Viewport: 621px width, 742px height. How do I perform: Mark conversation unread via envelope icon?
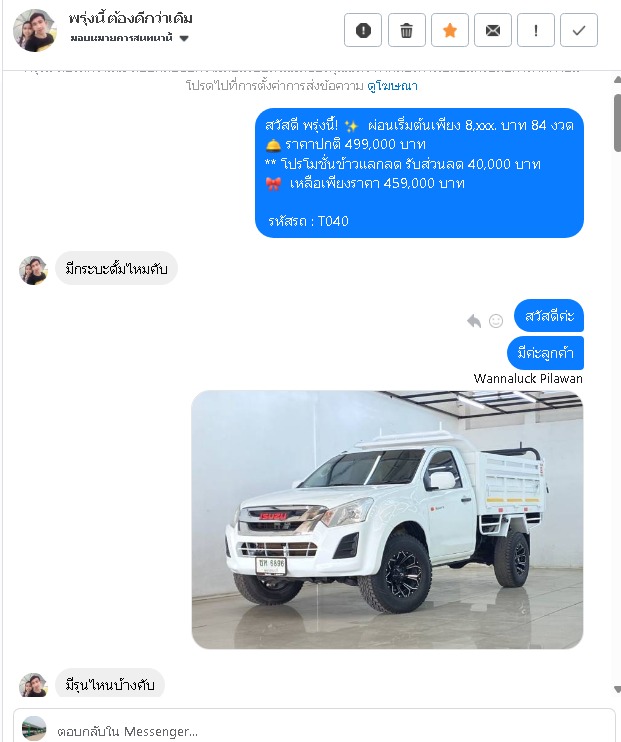[493, 30]
